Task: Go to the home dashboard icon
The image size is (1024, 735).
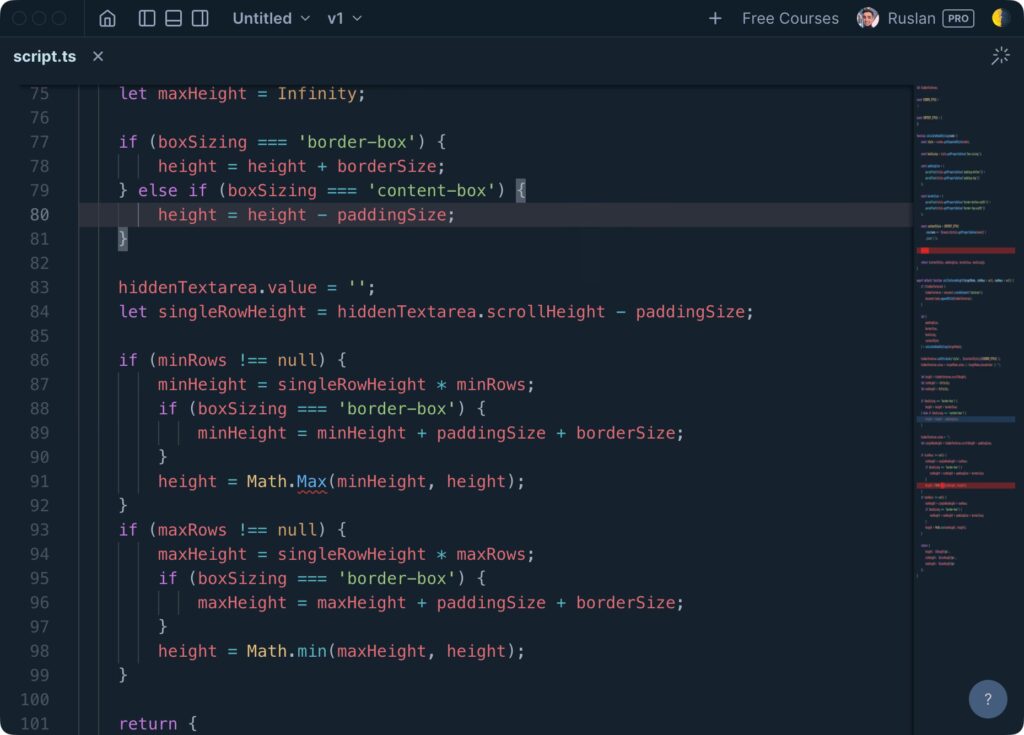Action: click(x=107, y=18)
